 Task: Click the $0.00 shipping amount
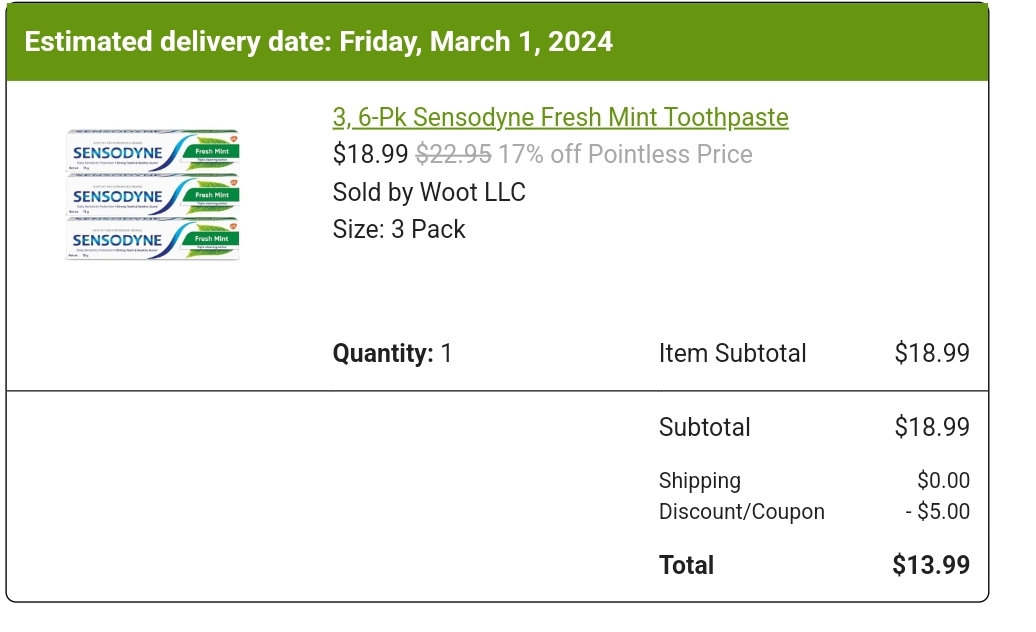pos(943,481)
